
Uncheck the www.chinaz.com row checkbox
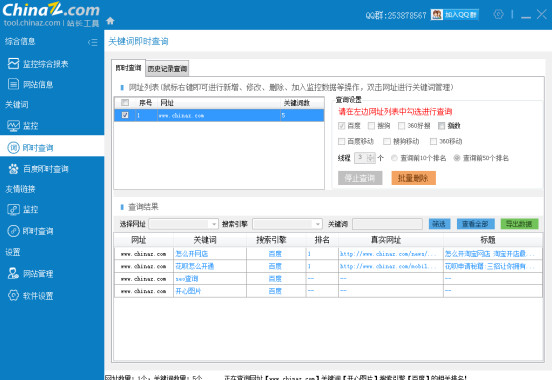pos(125,115)
